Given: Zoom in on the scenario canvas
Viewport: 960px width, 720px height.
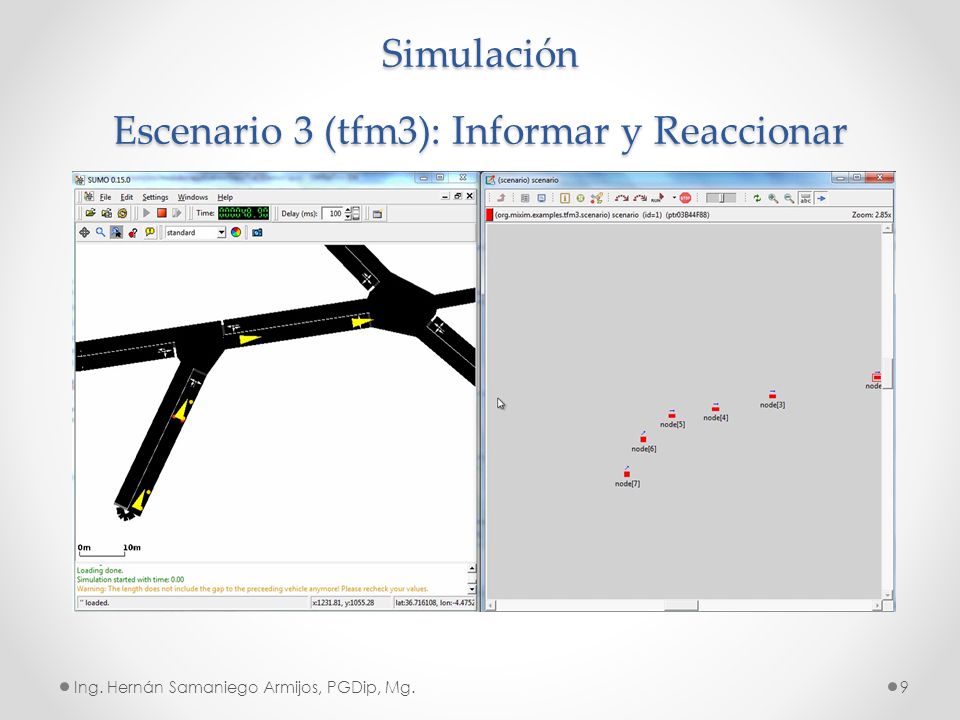Looking at the screenshot, I should coord(773,198).
